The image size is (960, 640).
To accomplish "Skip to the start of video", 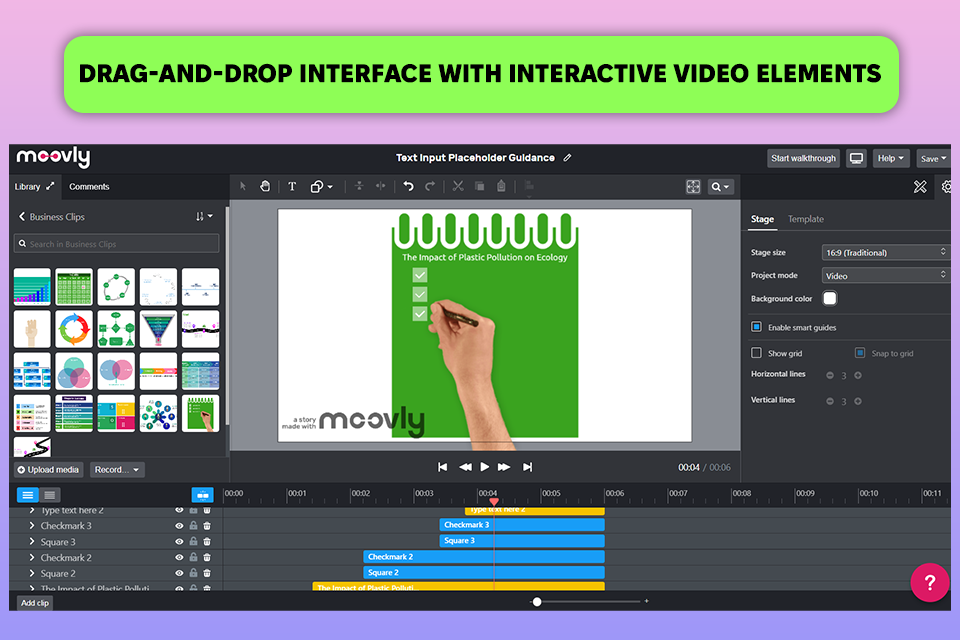I will point(442,467).
